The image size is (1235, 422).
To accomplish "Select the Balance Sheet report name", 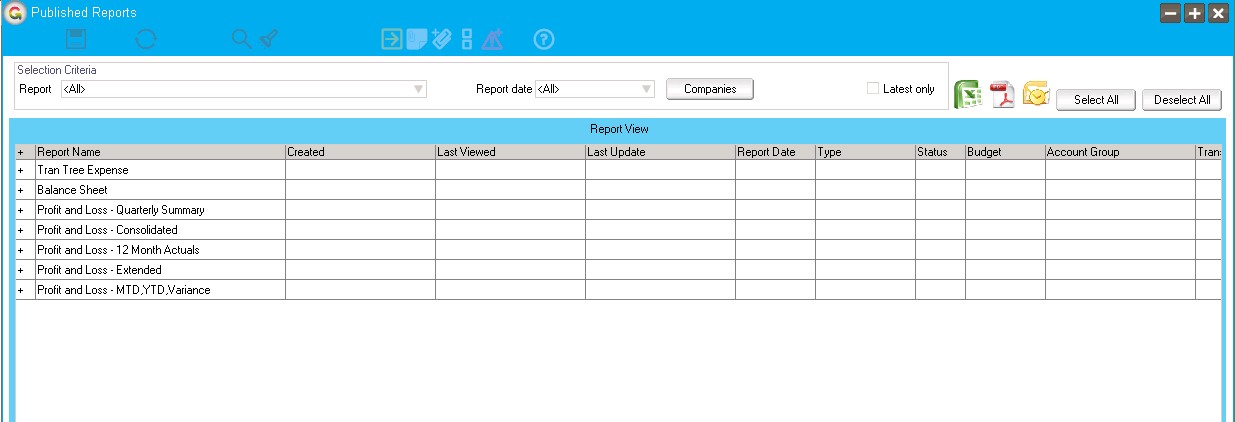I will 72,190.
